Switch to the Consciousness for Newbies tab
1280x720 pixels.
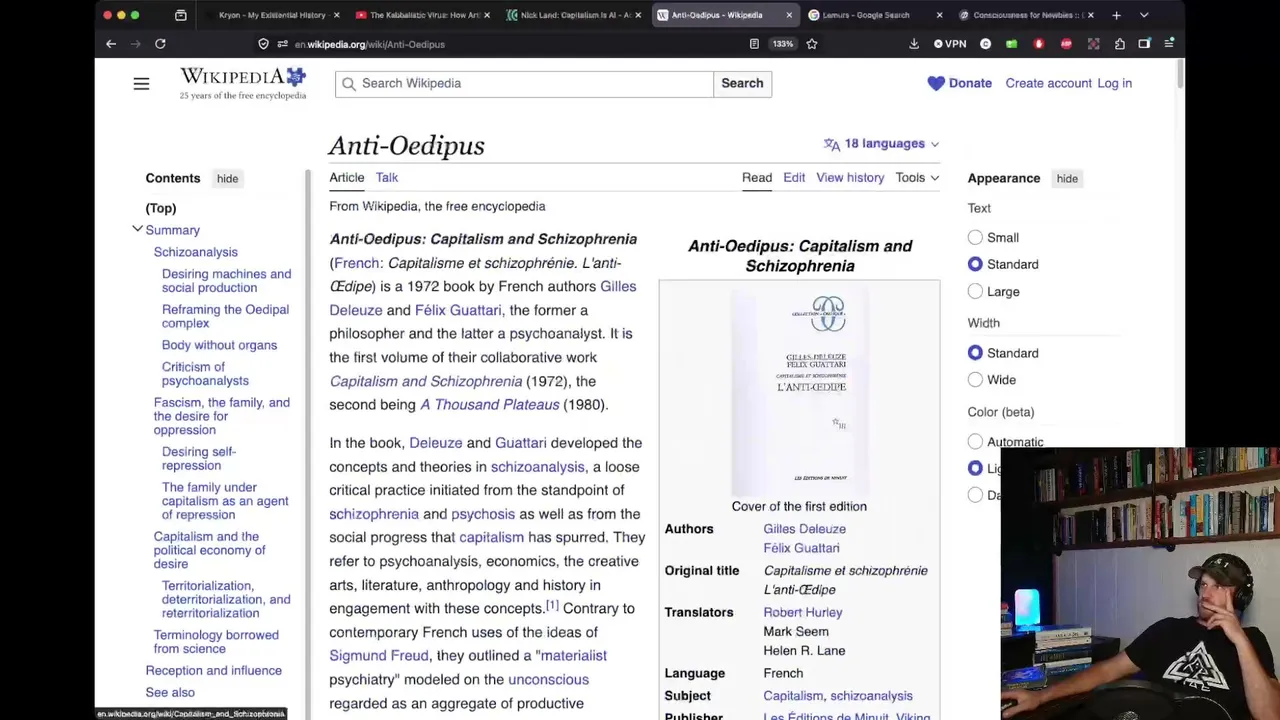[x=1027, y=15]
